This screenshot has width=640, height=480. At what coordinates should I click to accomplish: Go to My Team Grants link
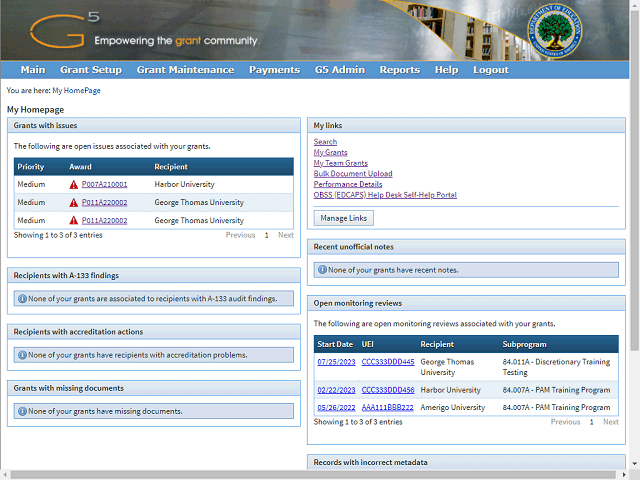click(x=340, y=163)
